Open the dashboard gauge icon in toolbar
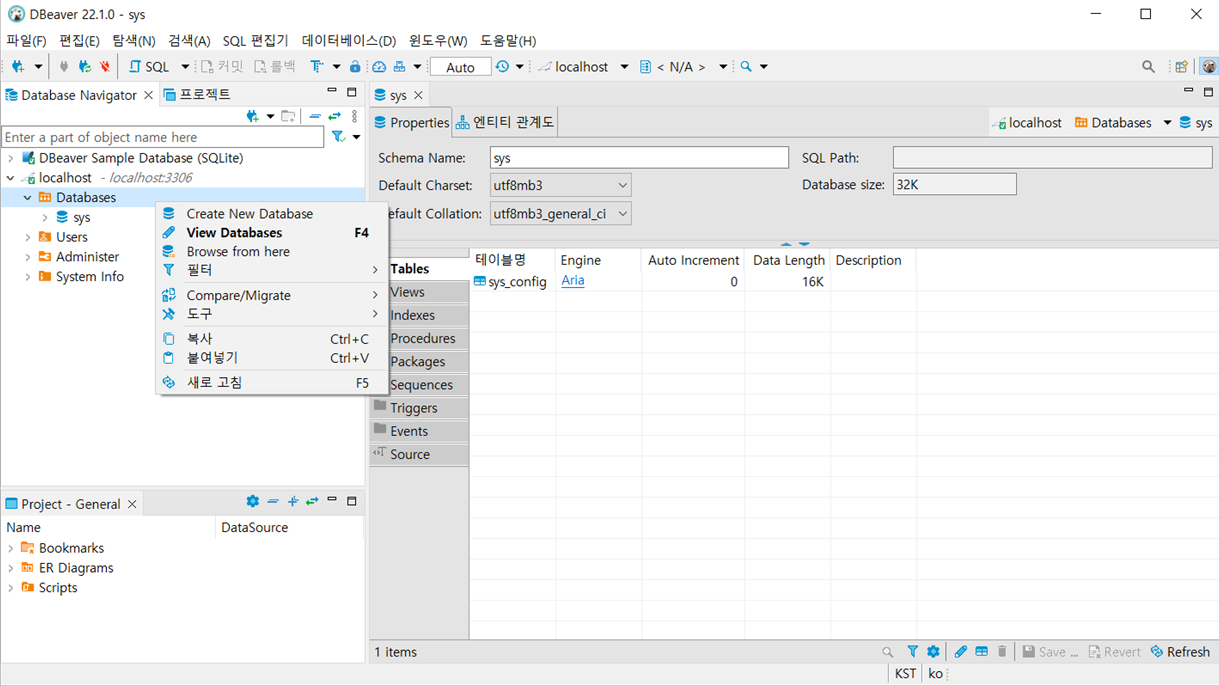This screenshot has width=1219, height=686. tap(379, 67)
